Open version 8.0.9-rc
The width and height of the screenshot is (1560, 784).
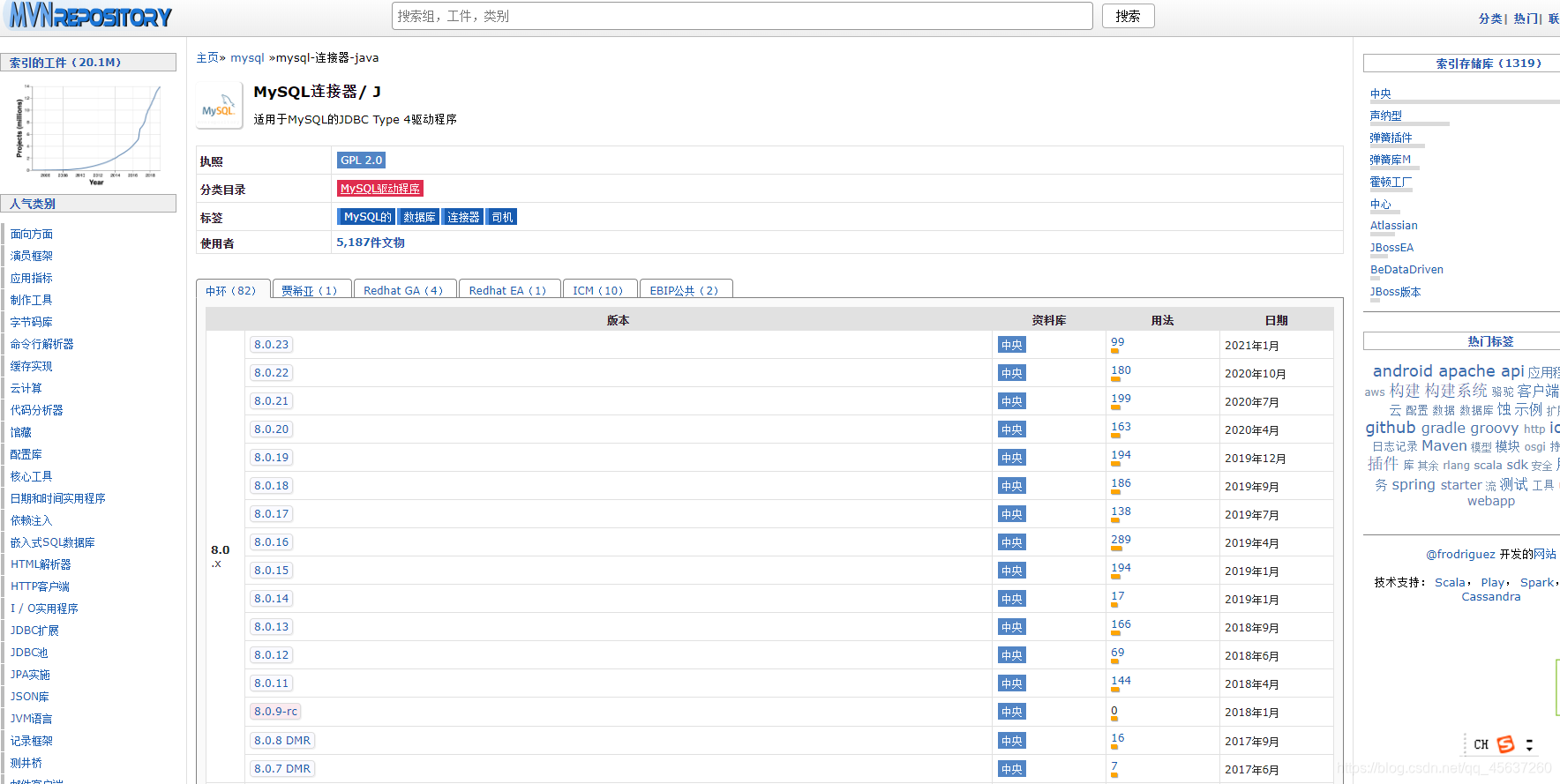275,712
